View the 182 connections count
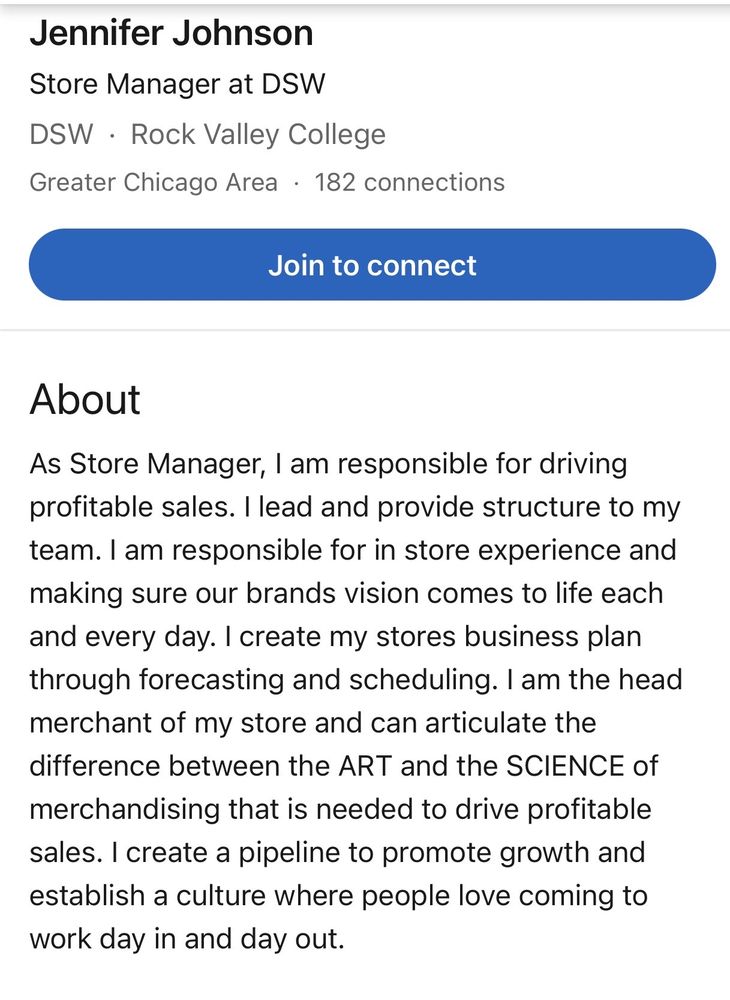 pyautogui.click(x=409, y=182)
